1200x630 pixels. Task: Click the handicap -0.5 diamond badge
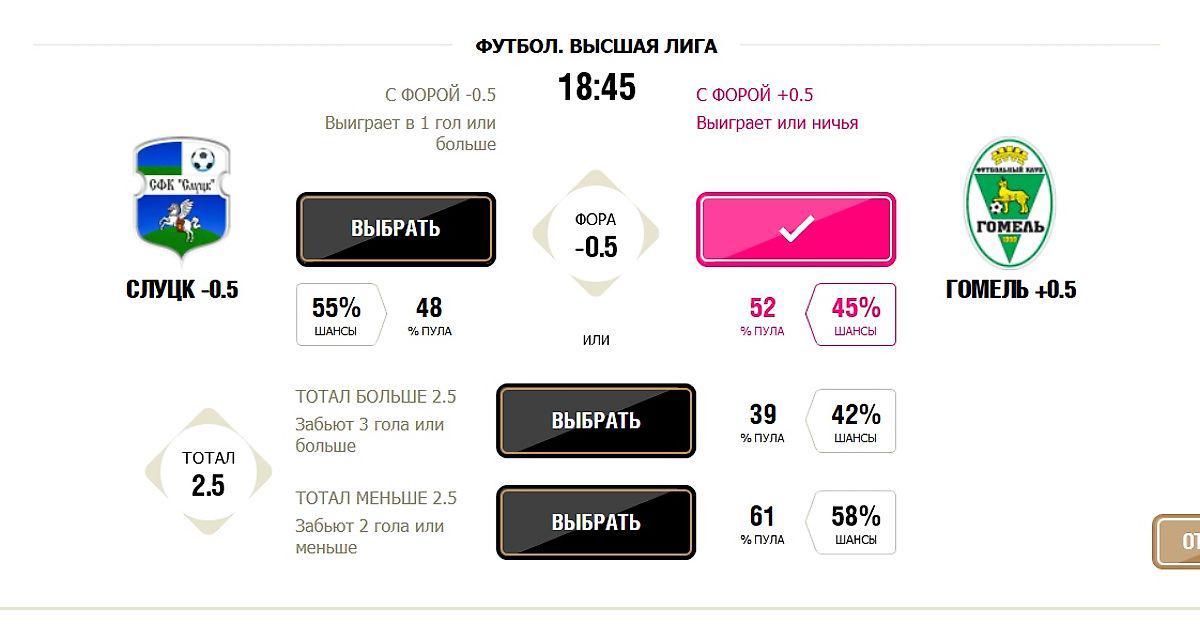tap(596, 234)
